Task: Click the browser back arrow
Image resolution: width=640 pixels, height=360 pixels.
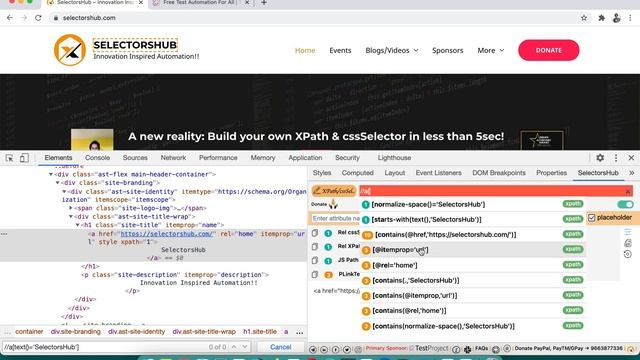Action: point(10,18)
